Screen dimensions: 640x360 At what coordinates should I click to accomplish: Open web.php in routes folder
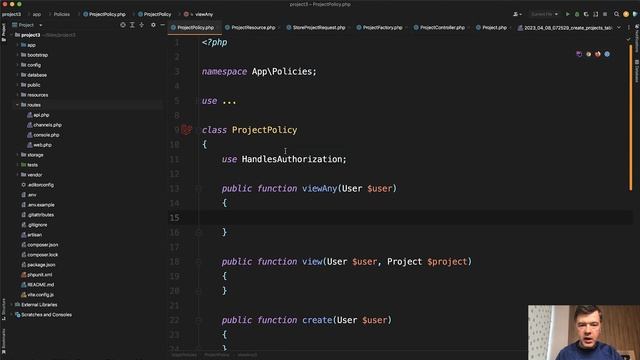(39, 145)
